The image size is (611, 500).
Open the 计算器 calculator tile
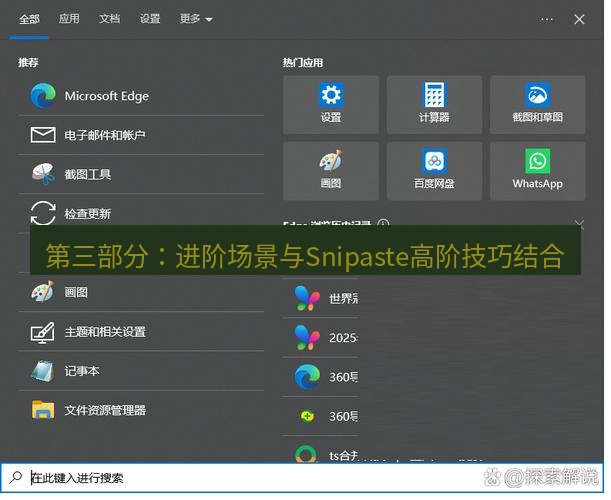coord(434,104)
